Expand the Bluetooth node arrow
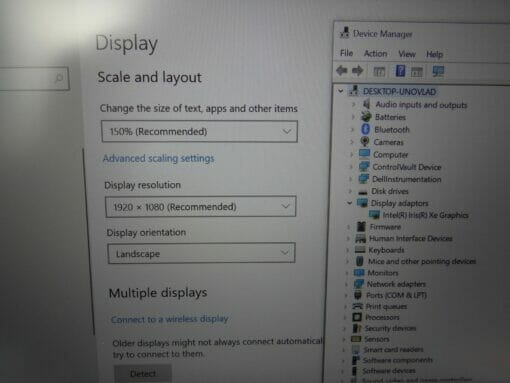The image size is (510, 383). [x=352, y=129]
